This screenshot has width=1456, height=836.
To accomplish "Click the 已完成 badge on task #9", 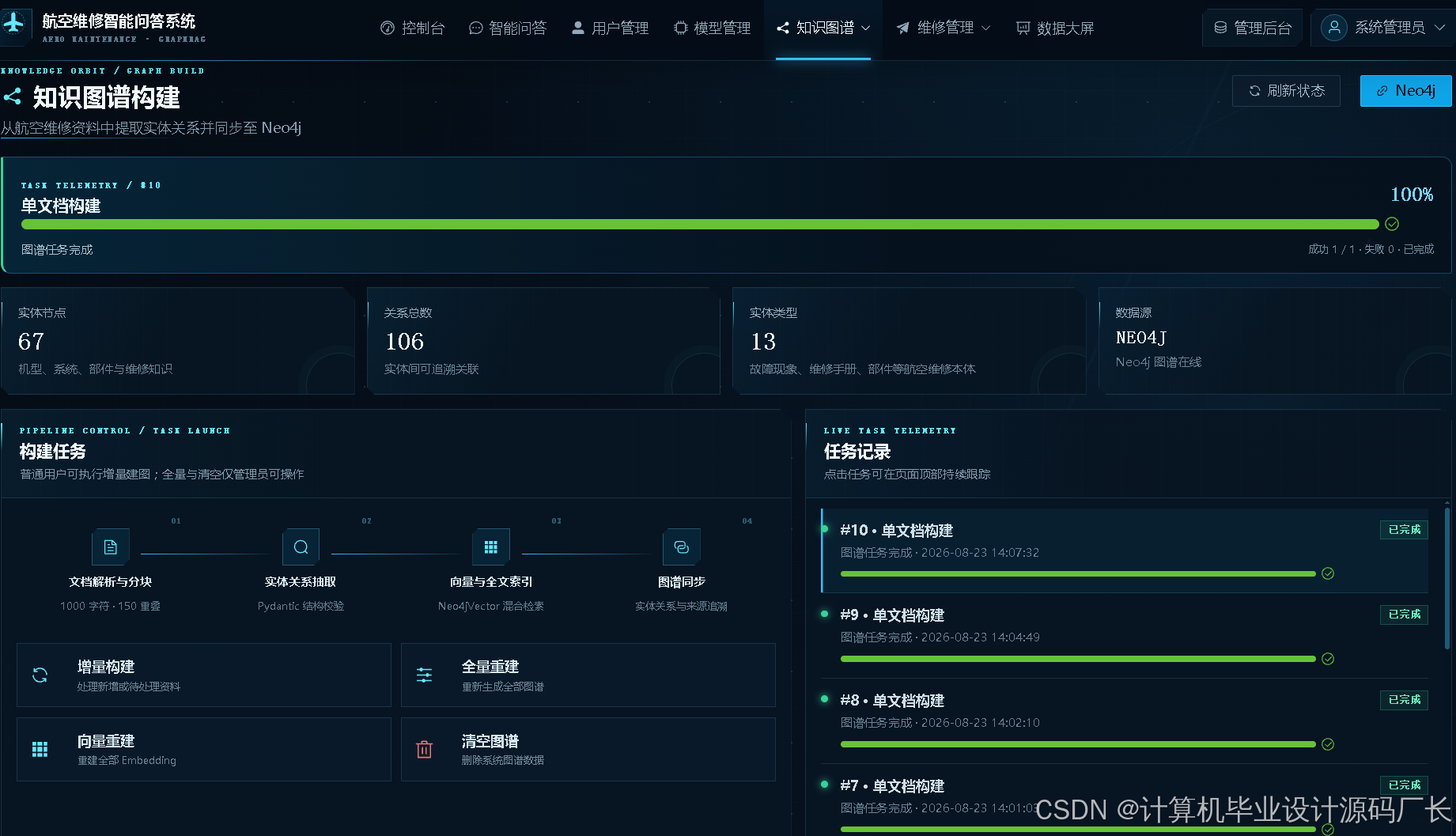I will (1404, 615).
